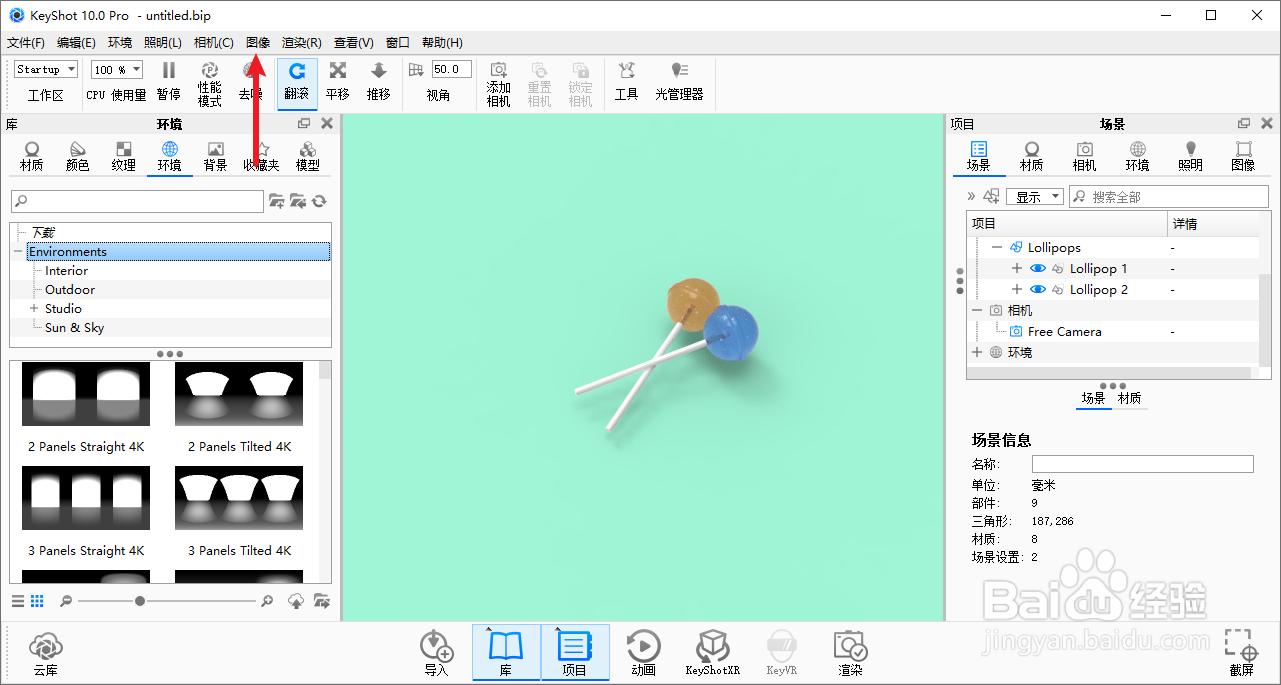Screen dimensions: 1281x685
Task: Select the Interior folder
Action: click(x=66, y=271)
